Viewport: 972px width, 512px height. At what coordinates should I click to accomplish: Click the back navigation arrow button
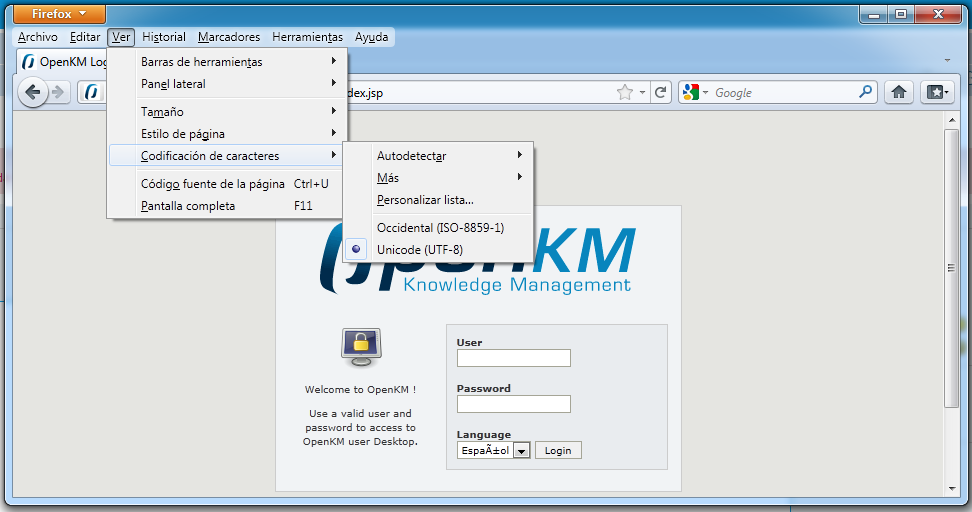click(33, 93)
